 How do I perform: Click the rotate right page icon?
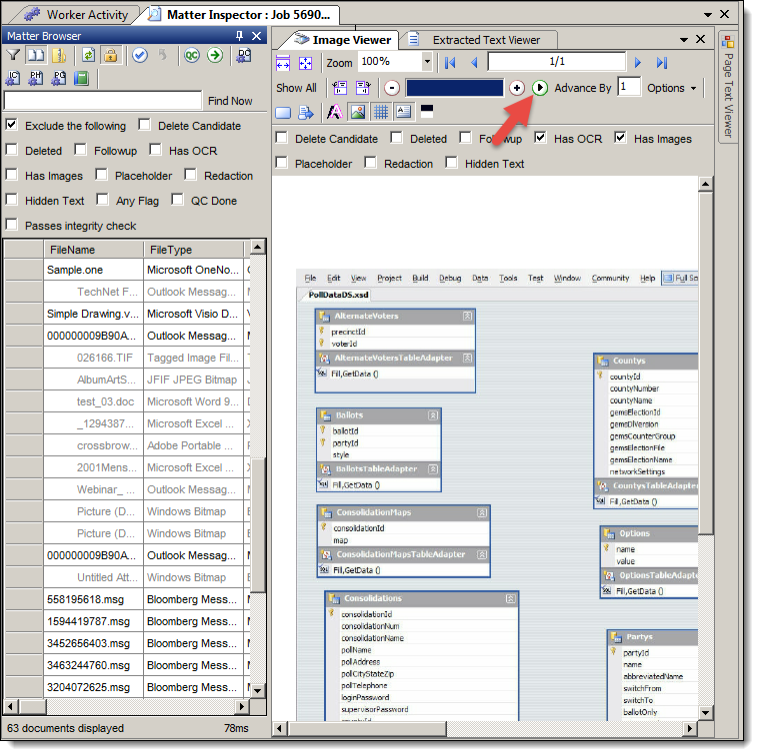coord(363,88)
